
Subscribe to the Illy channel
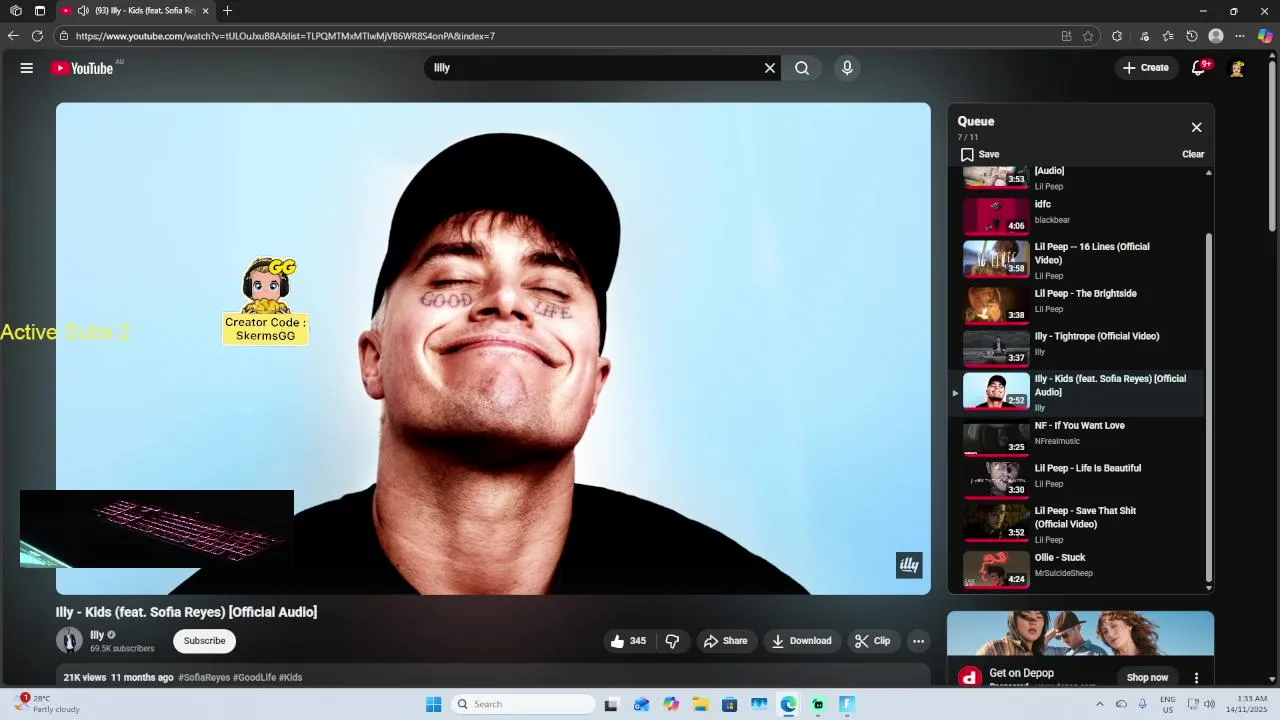tap(204, 641)
